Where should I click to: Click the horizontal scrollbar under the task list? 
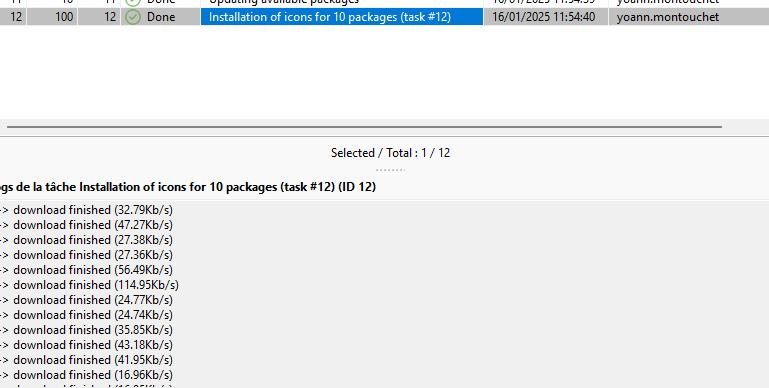(364, 127)
